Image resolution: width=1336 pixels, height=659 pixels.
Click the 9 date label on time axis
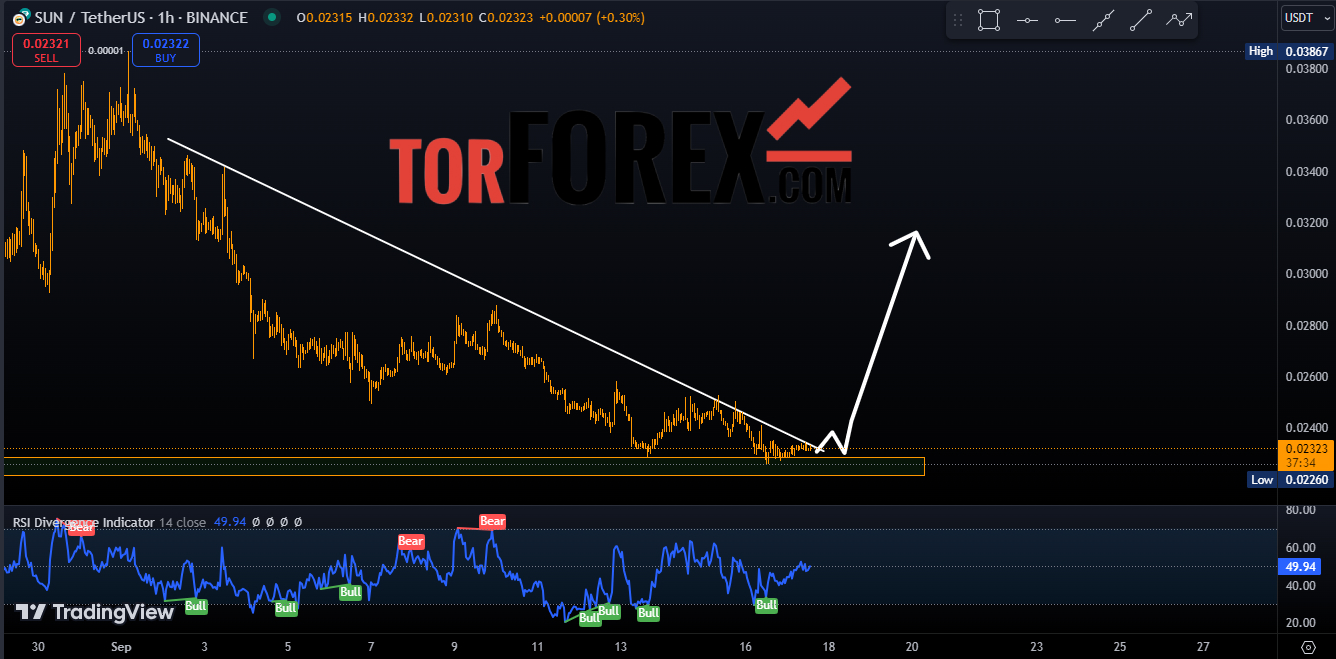point(454,646)
